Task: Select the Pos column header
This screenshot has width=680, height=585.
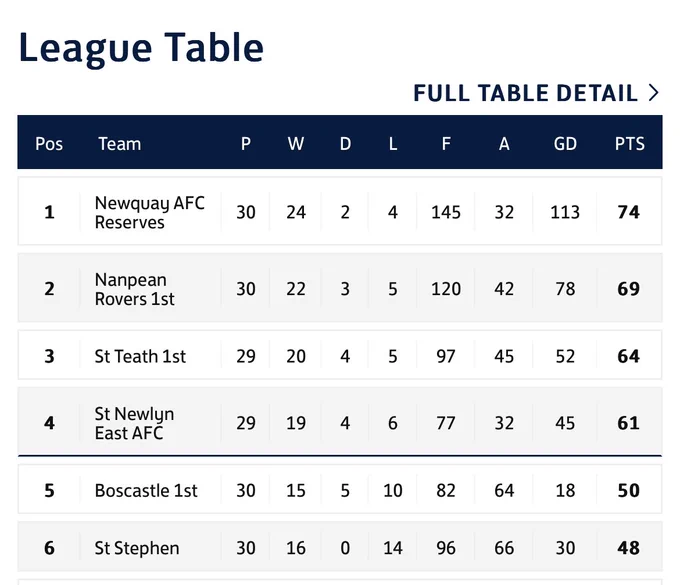Action: click(x=49, y=144)
